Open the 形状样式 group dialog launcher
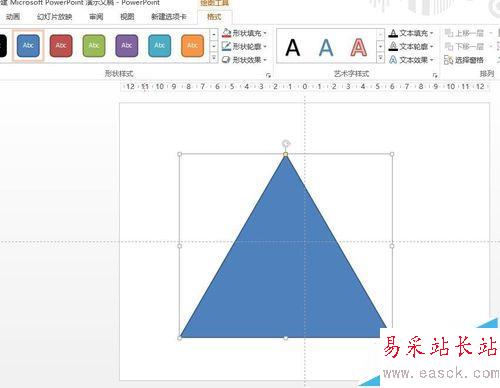Viewport: 500px width, 388px height. [x=268, y=76]
